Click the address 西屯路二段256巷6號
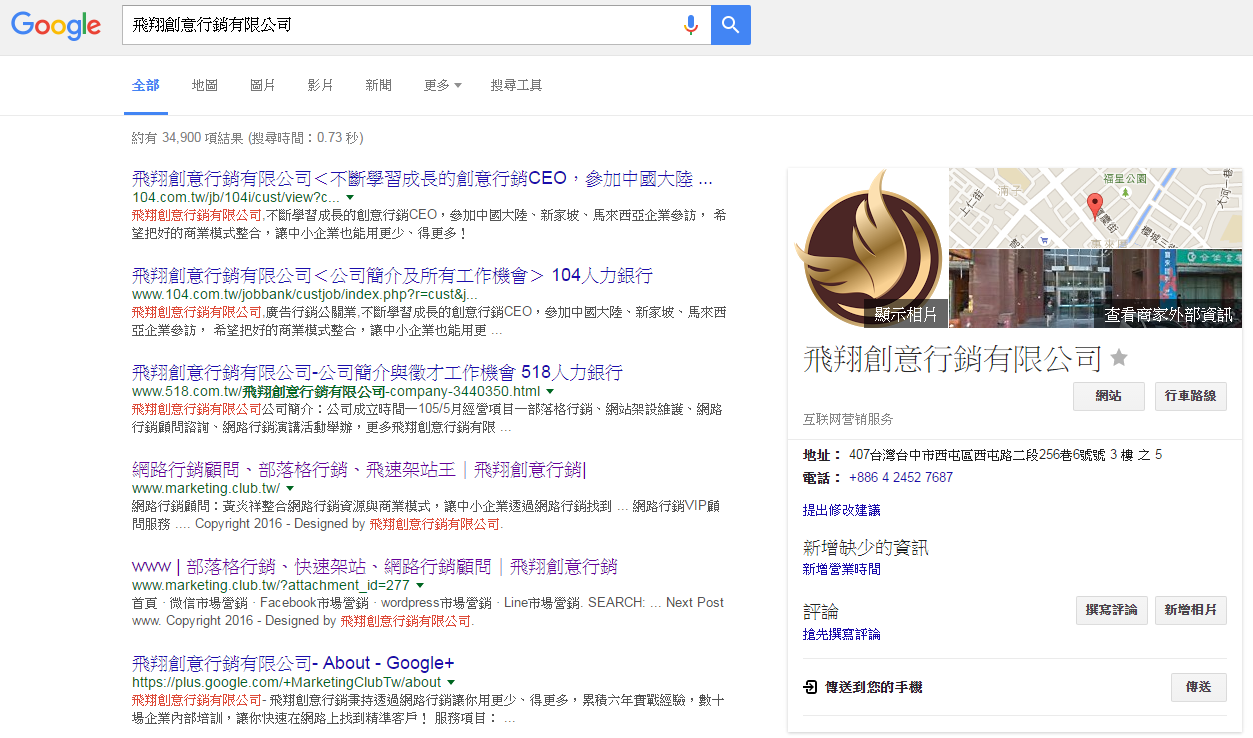1253x738 pixels. point(1005,455)
